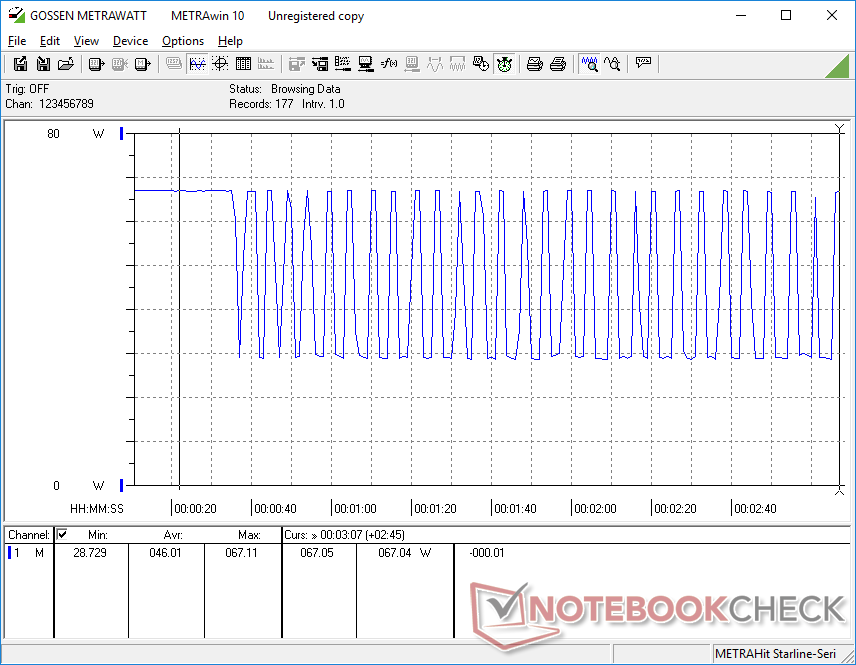This screenshot has height=665, width=856.
Task: Click the cursor value 067.05
Action: click(x=317, y=553)
